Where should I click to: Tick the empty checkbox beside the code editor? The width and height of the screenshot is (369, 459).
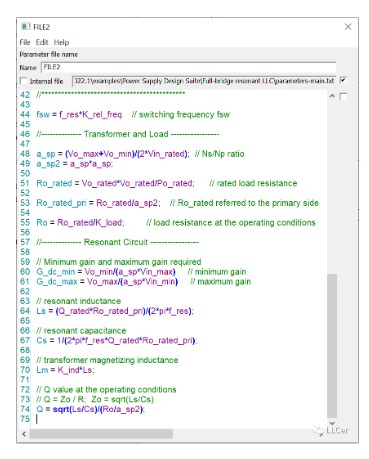coord(343,96)
